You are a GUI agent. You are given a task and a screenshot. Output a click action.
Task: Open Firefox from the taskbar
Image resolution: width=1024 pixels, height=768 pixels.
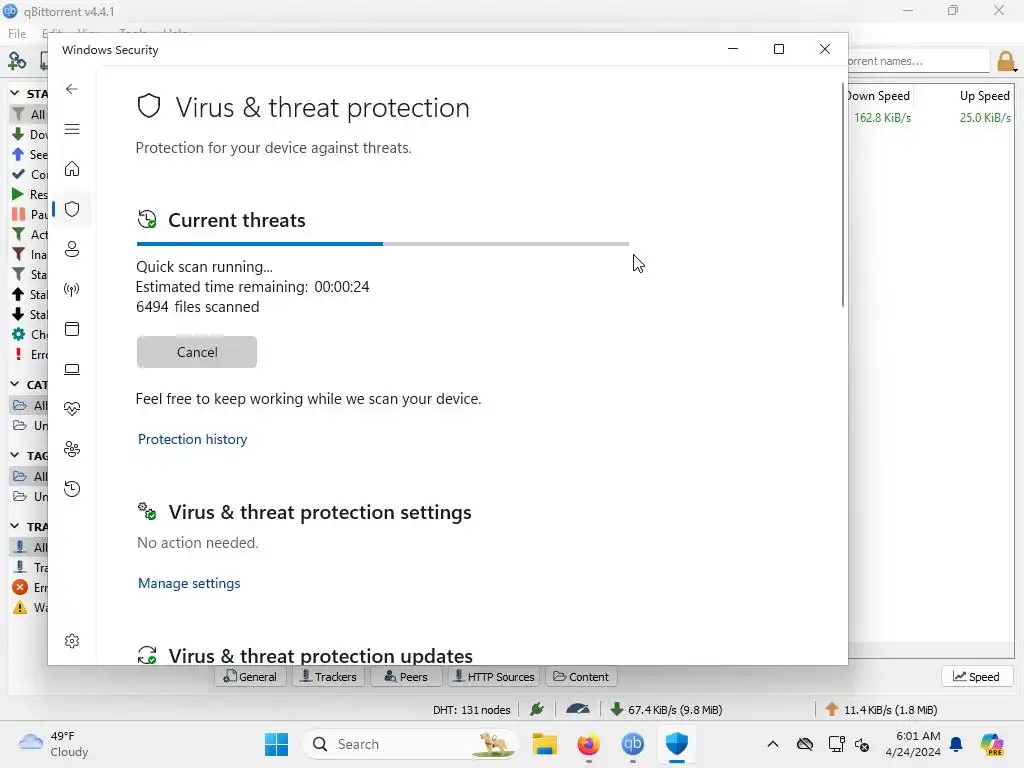[588, 744]
